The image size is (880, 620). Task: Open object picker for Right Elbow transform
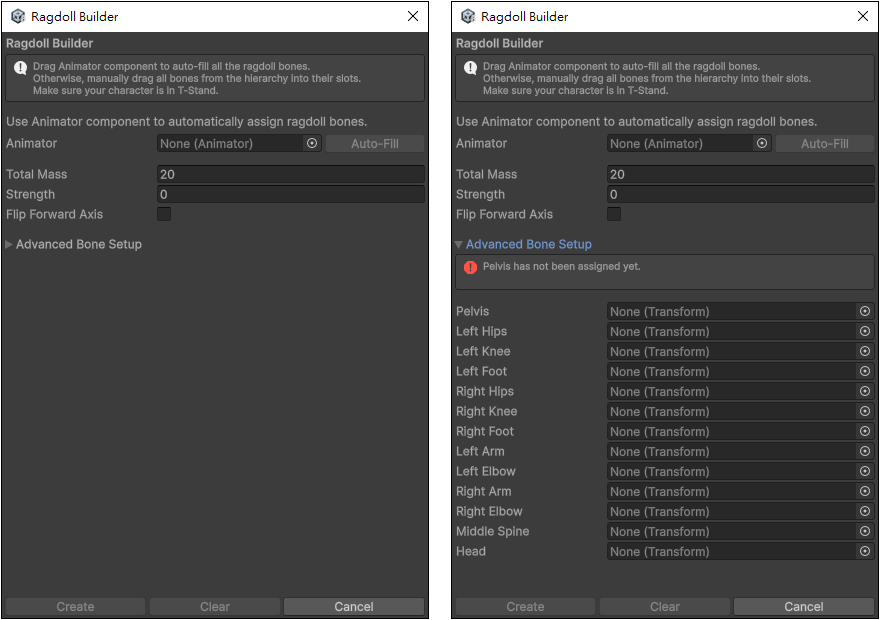click(x=865, y=511)
